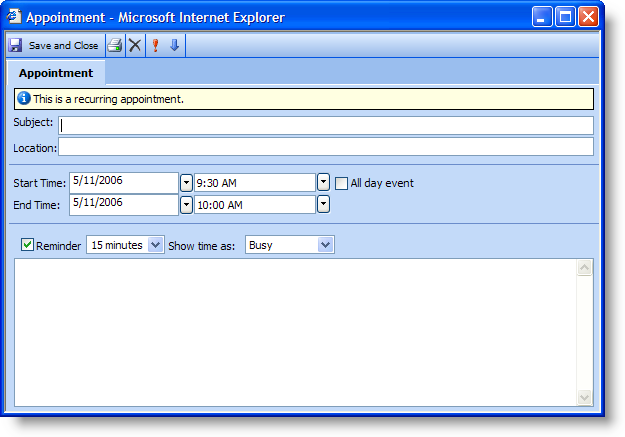Set low importance with blue down arrow
Image resolution: width=625 pixels, height=437 pixels.
[174, 45]
